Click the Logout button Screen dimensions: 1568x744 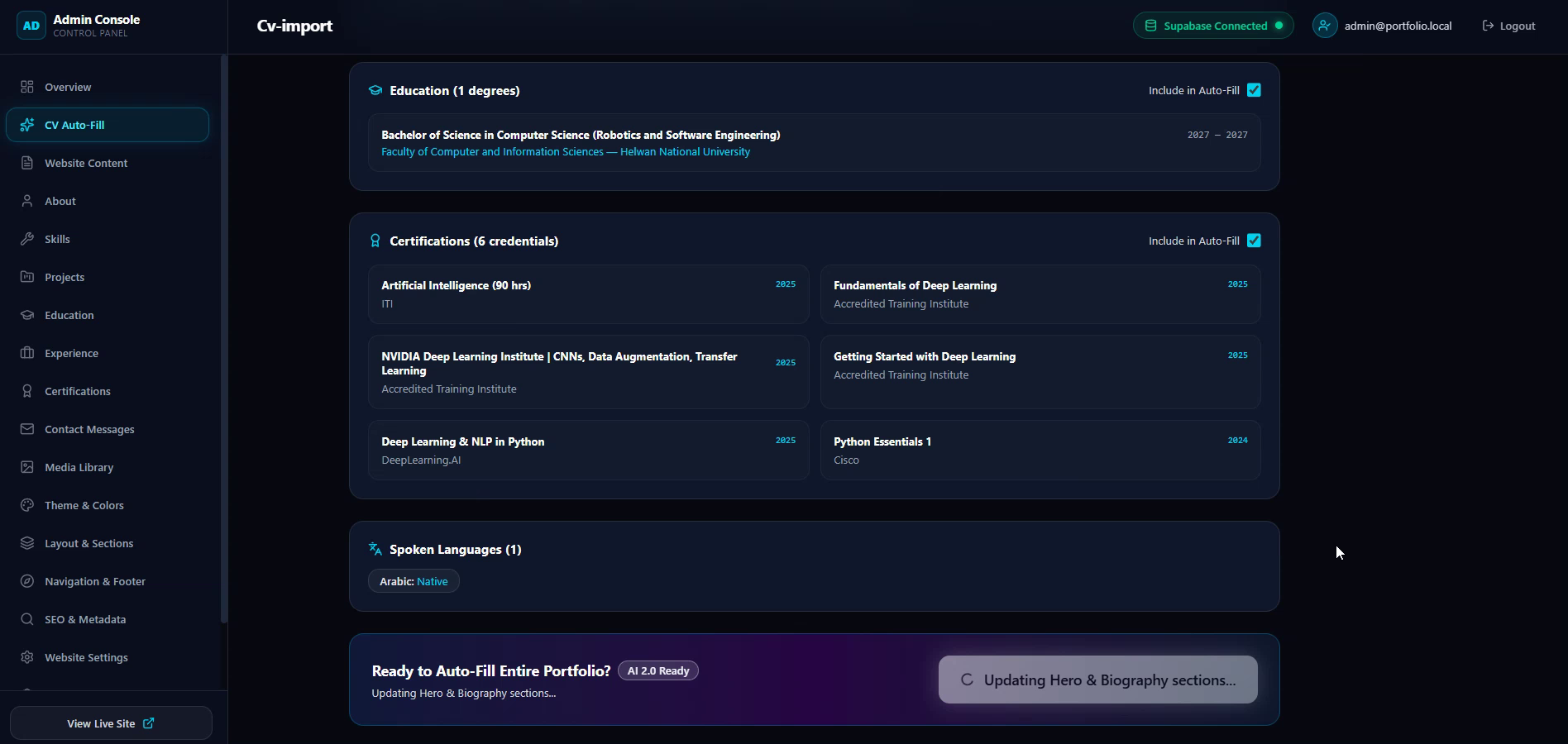(1508, 26)
